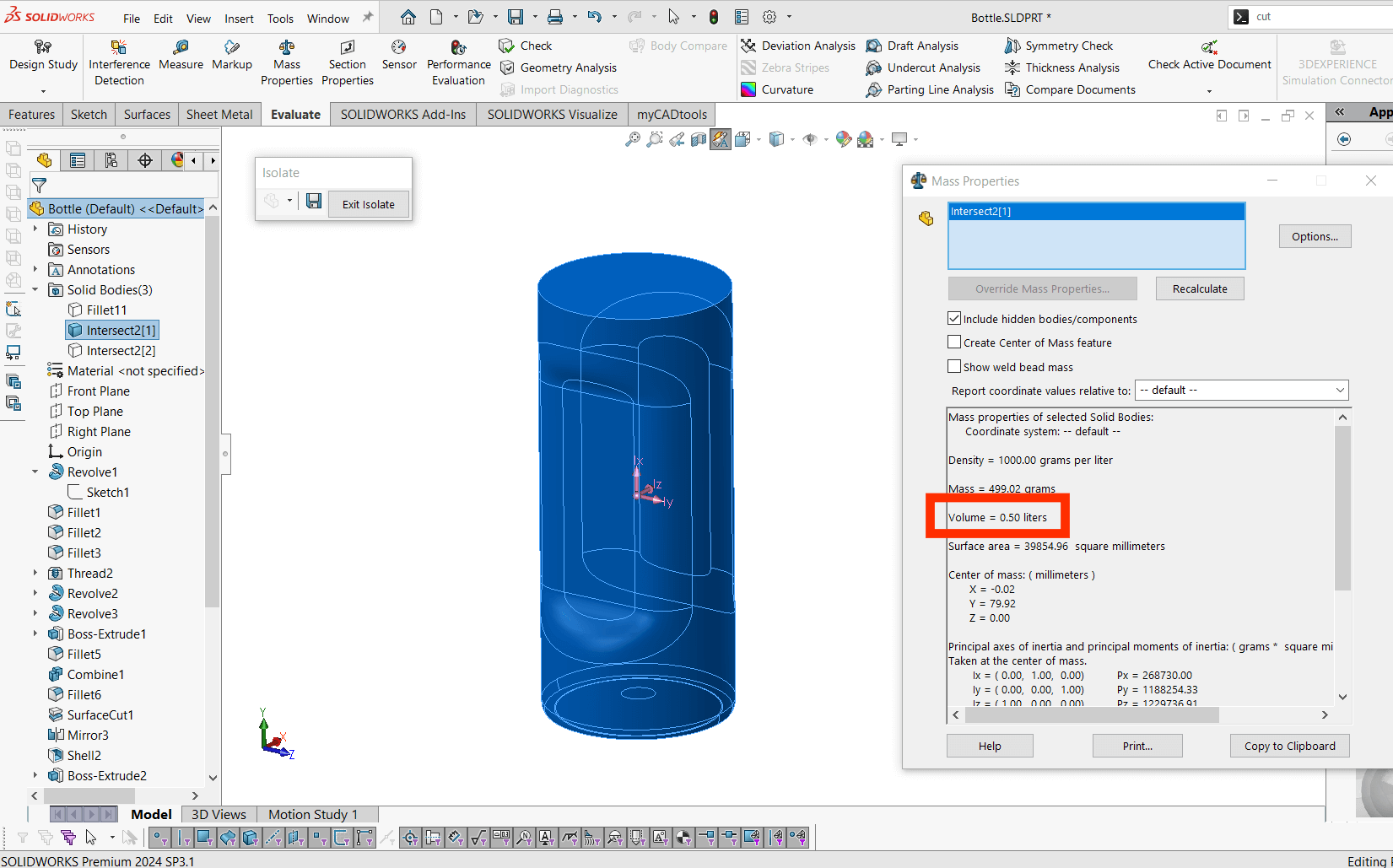Open the Edit Appearance color tool
1393x868 pixels.
(x=843, y=139)
